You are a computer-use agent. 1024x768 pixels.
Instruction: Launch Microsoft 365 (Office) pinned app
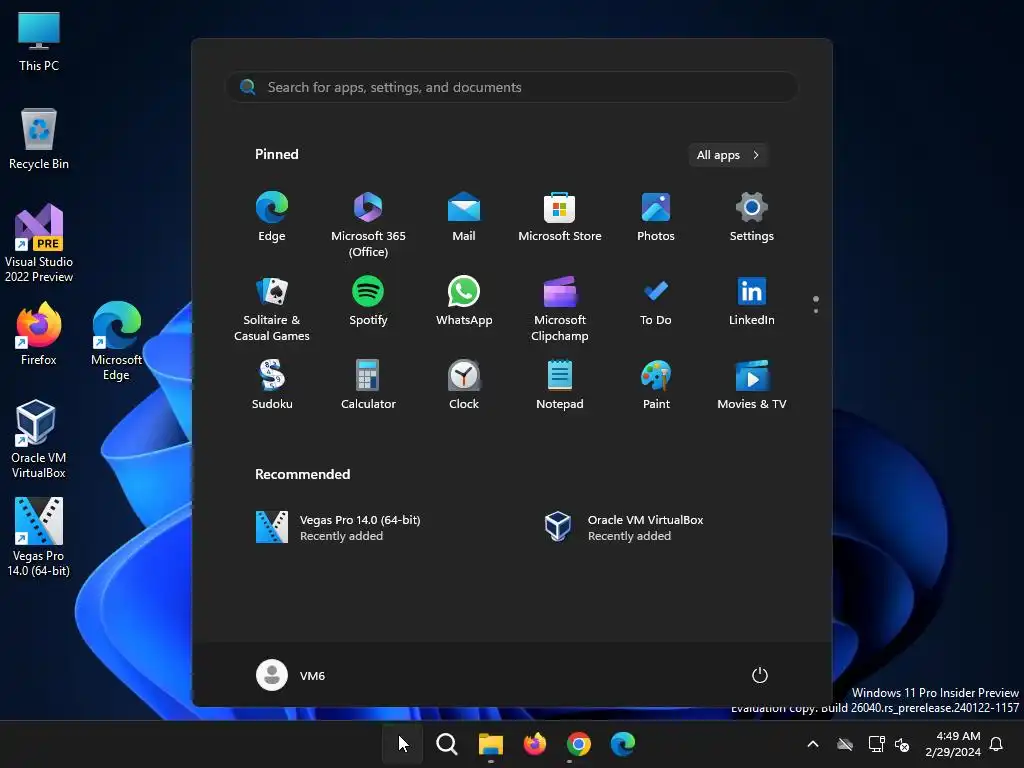368,224
